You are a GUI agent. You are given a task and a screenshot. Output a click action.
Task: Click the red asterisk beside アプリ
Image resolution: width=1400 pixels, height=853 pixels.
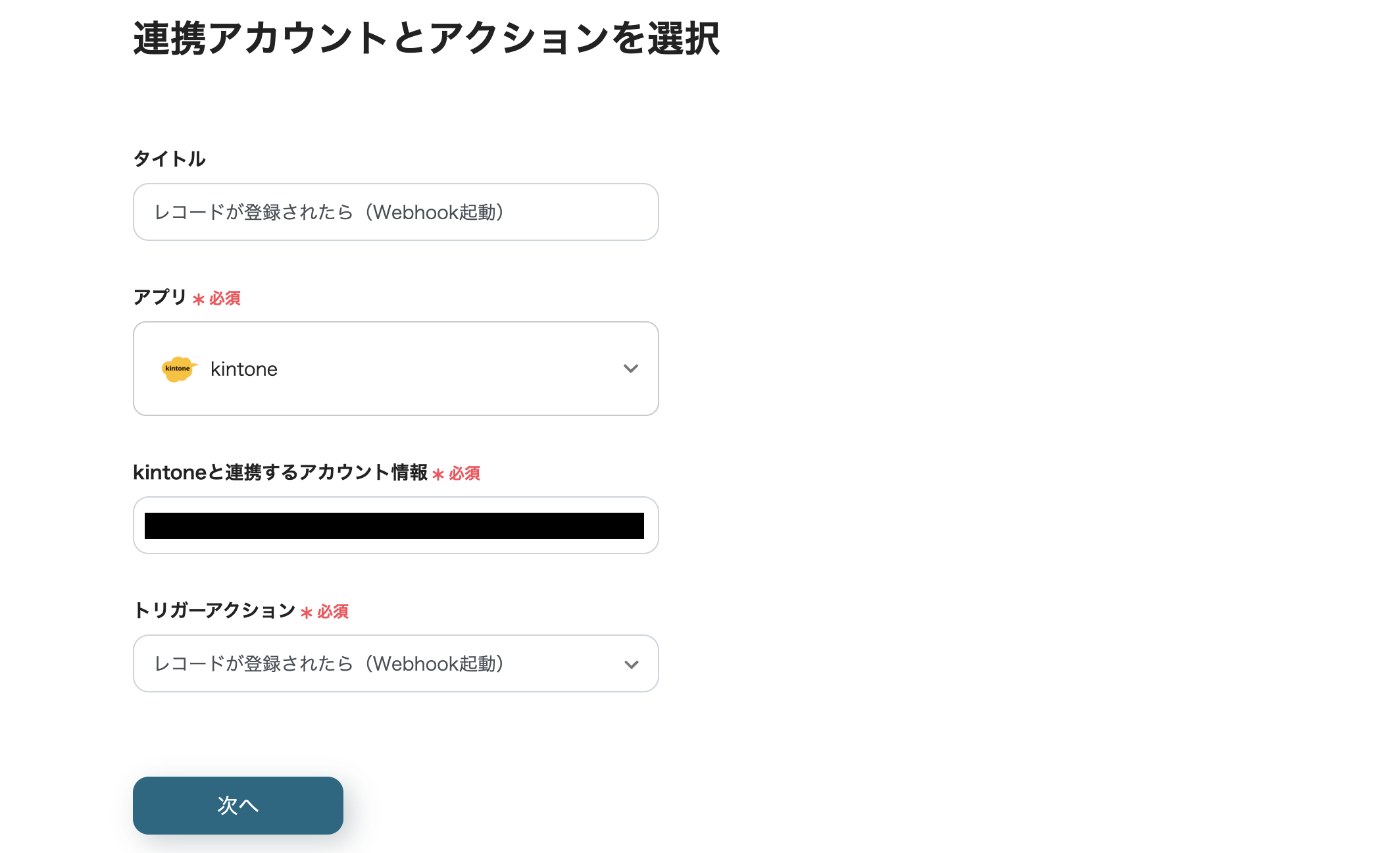197,298
